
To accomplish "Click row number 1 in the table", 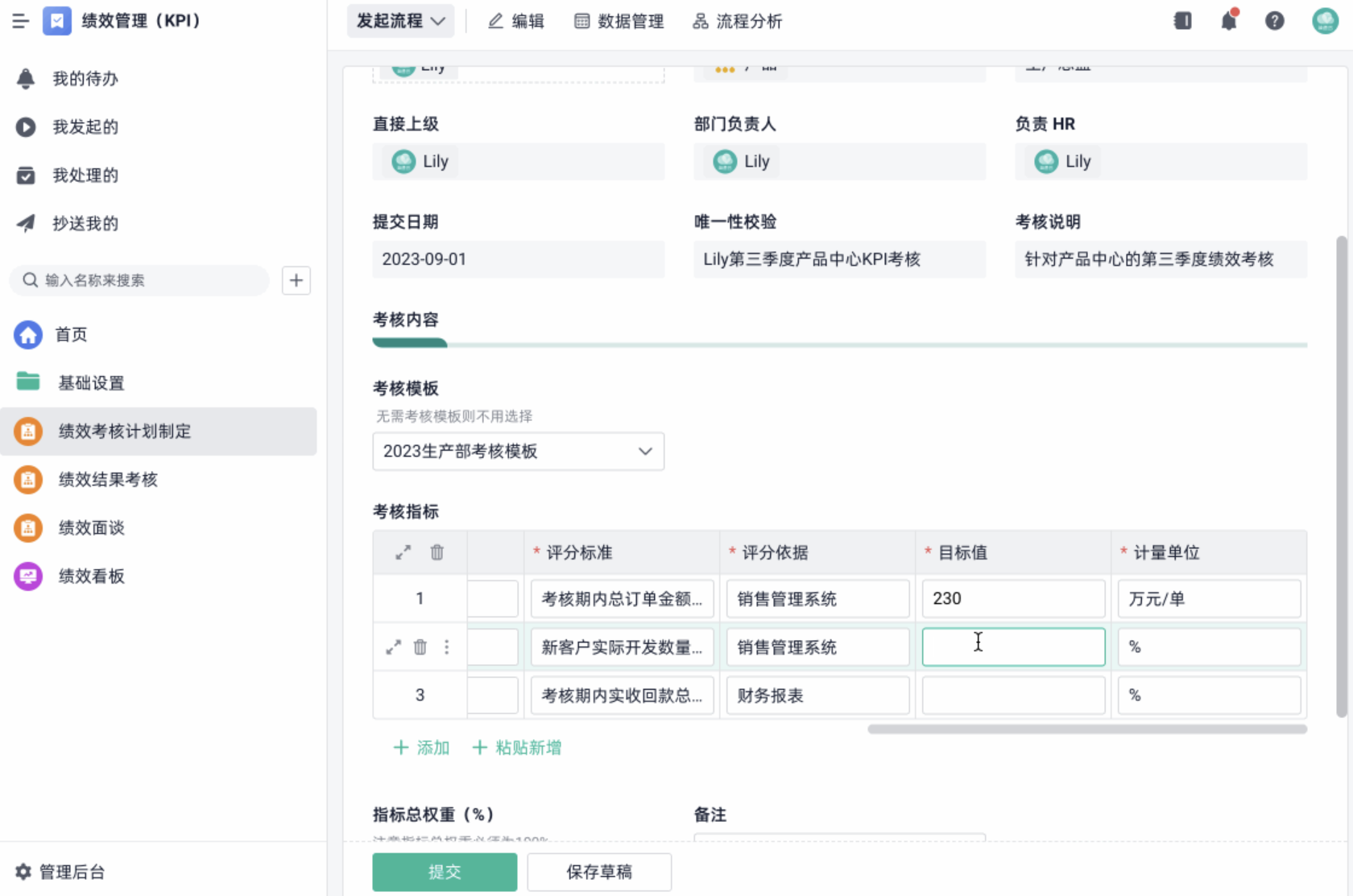I will pos(420,598).
